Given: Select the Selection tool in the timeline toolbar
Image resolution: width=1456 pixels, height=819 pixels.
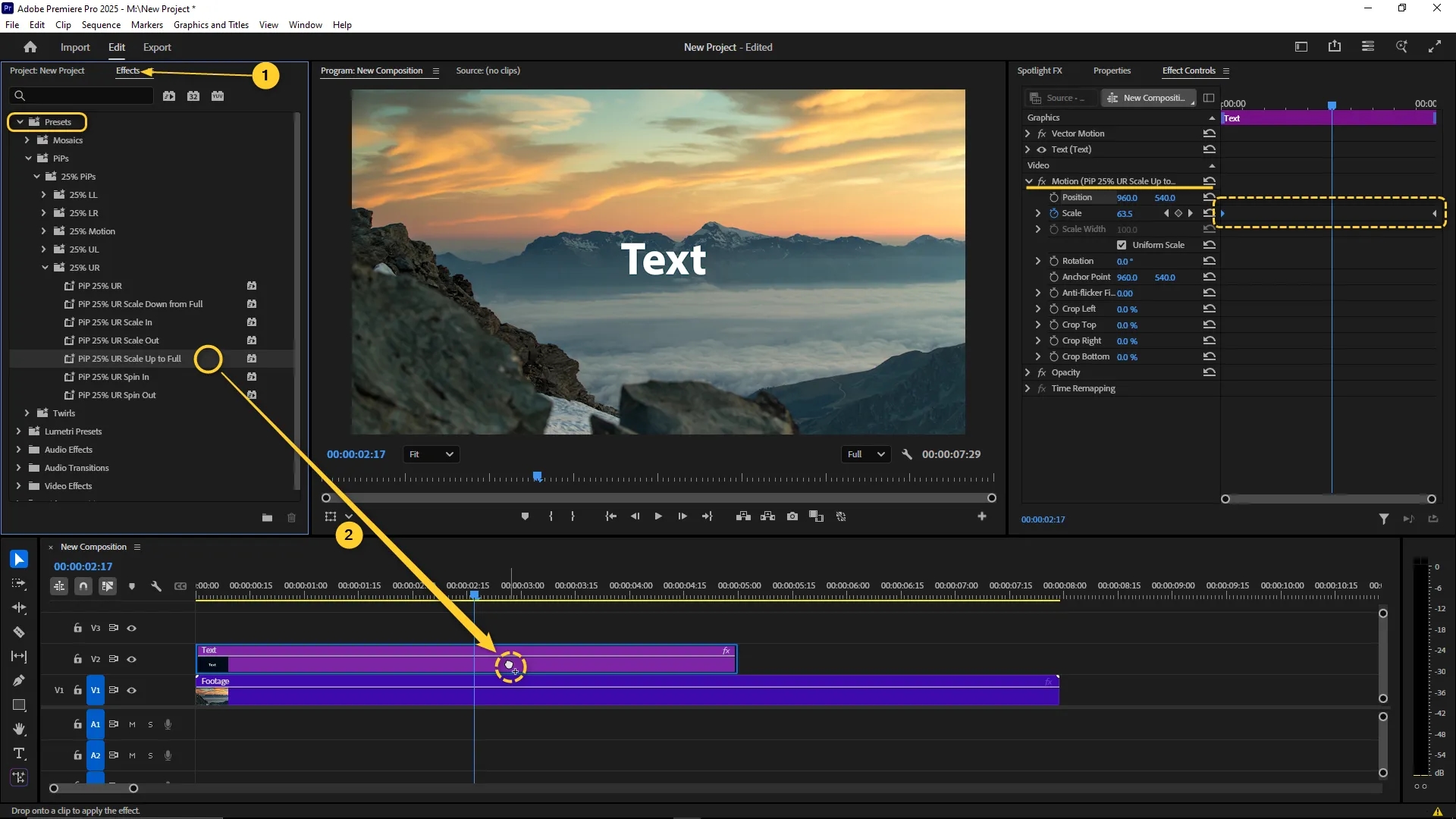Looking at the screenshot, I should click(19, 560).
